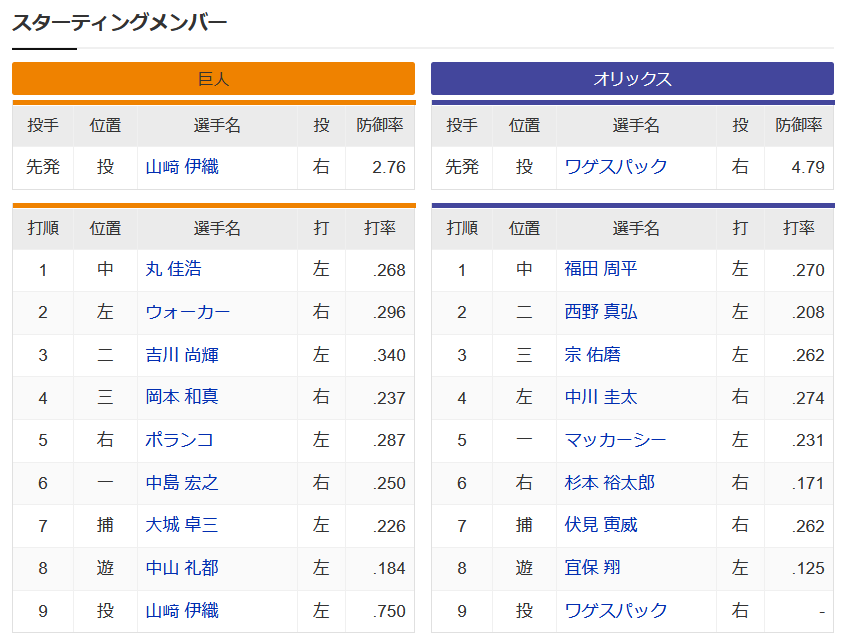Click batting average .237
The height and width of the screenshot is (643, 843).
(x=389, y=398)
